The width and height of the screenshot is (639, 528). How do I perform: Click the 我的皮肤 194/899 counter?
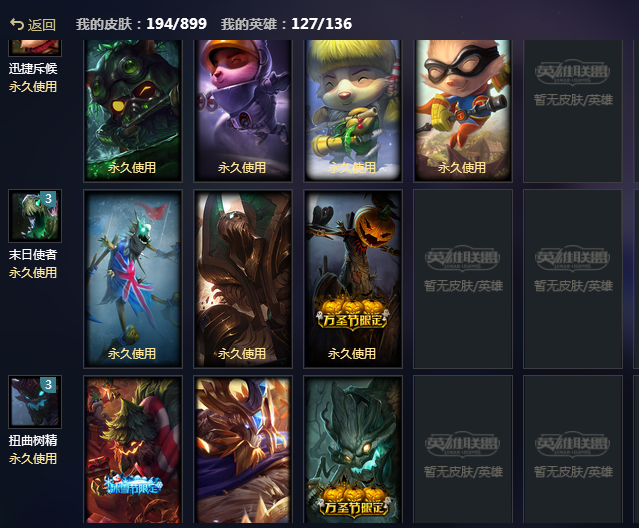[x=141, y=24]
